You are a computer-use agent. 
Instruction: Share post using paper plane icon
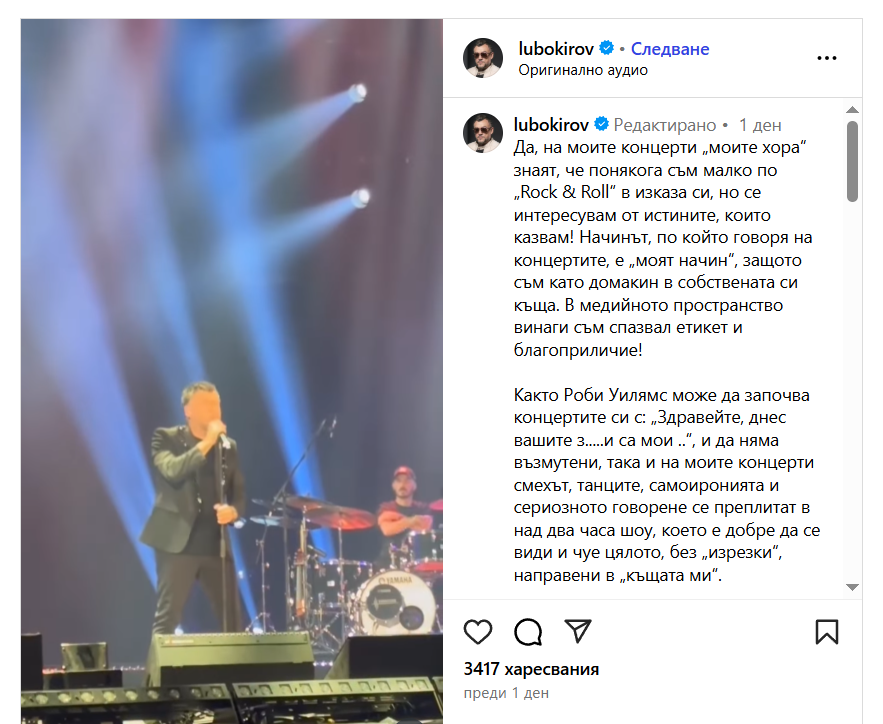pyautogui.click(x=578, y=631)
